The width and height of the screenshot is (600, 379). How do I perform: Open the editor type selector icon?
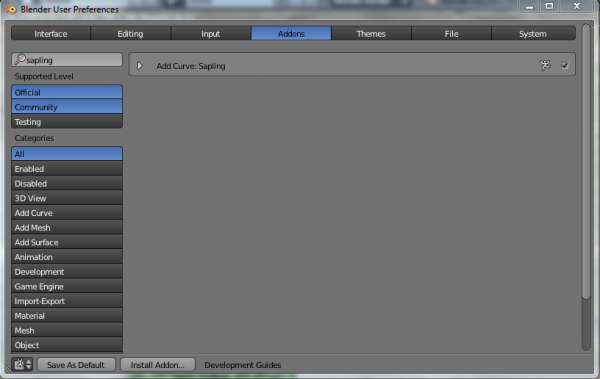(x=22, y=364)
